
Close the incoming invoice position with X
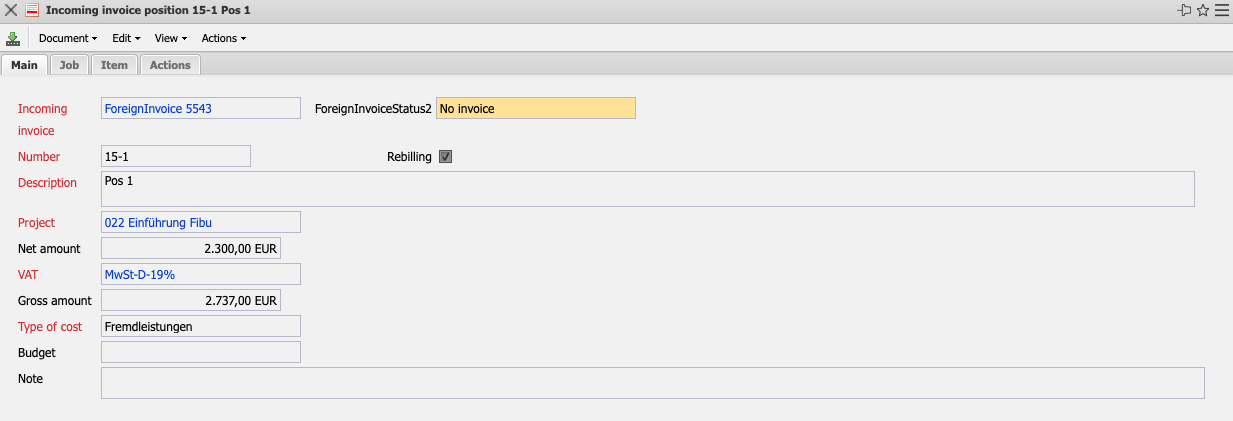(x=11, y=10)
